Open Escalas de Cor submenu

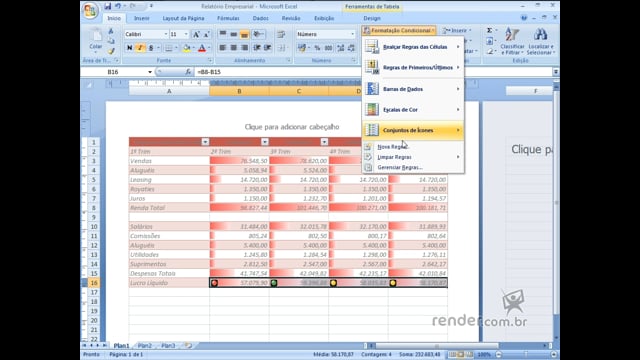(x=413, y=109)
